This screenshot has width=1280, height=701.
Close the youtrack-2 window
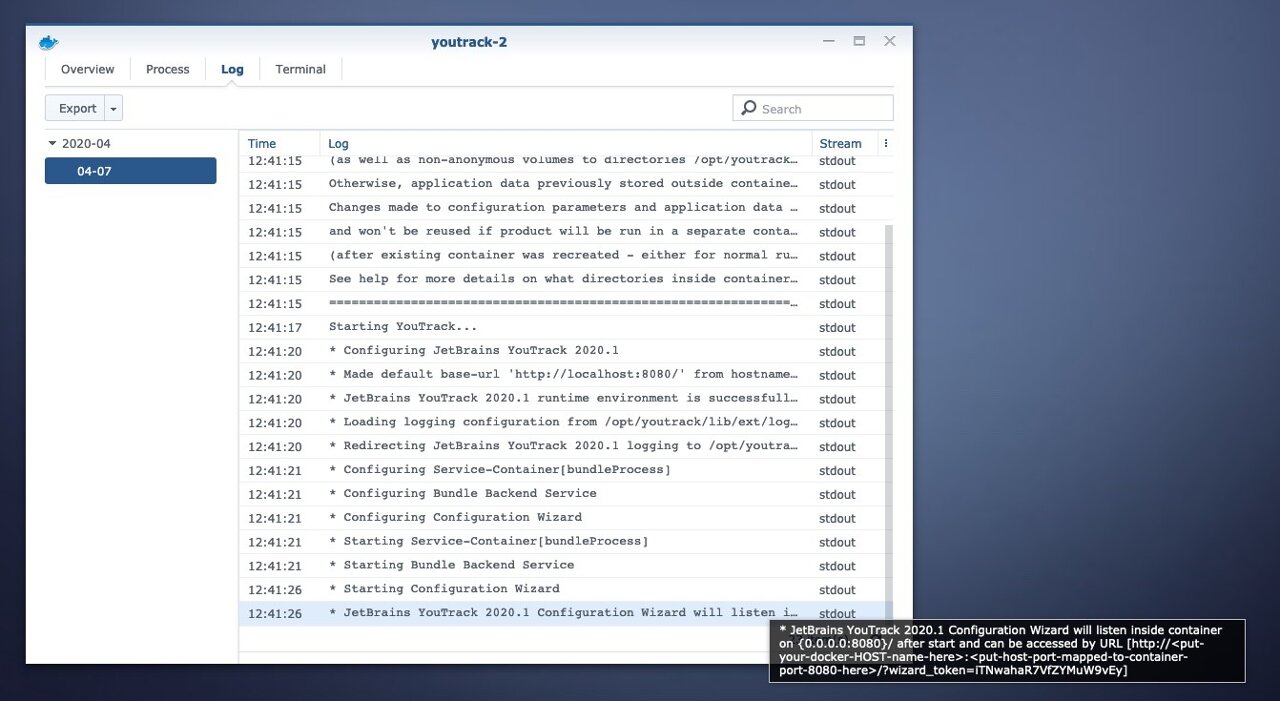click(889, 41)
